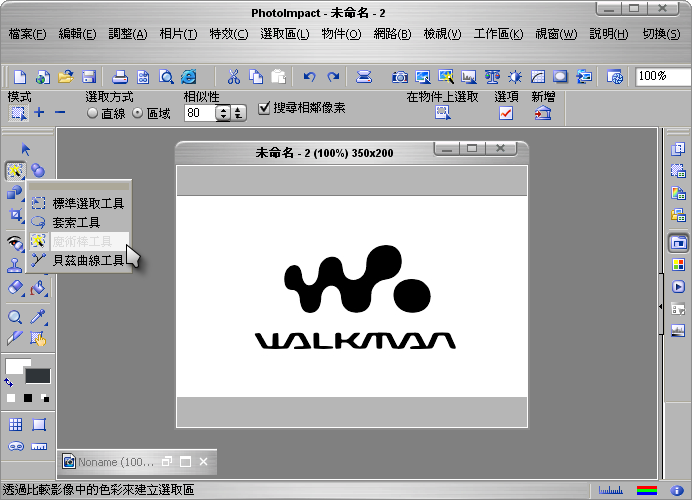Undo the last action
The width and height of the screenshot is (692, 500).
point(310,77)
